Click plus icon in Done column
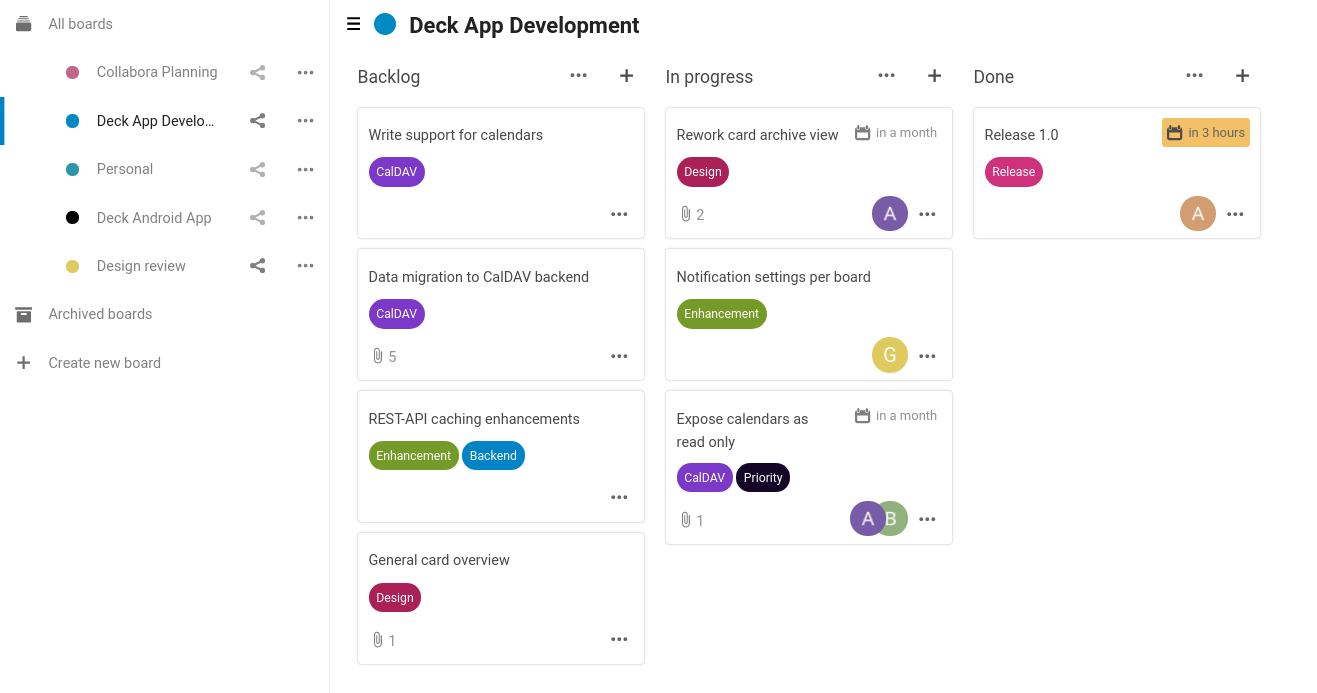1317x693 pixels. click(1242, 76)
